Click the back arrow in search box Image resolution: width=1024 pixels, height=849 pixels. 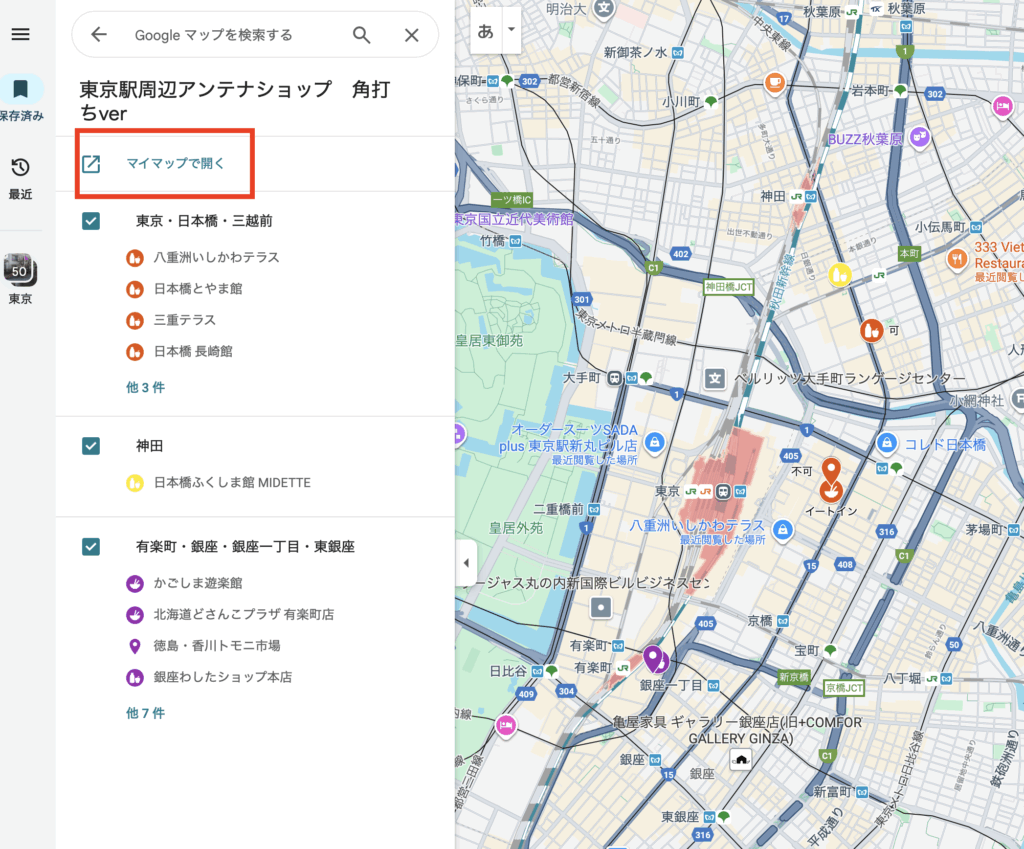click(98, 35)
